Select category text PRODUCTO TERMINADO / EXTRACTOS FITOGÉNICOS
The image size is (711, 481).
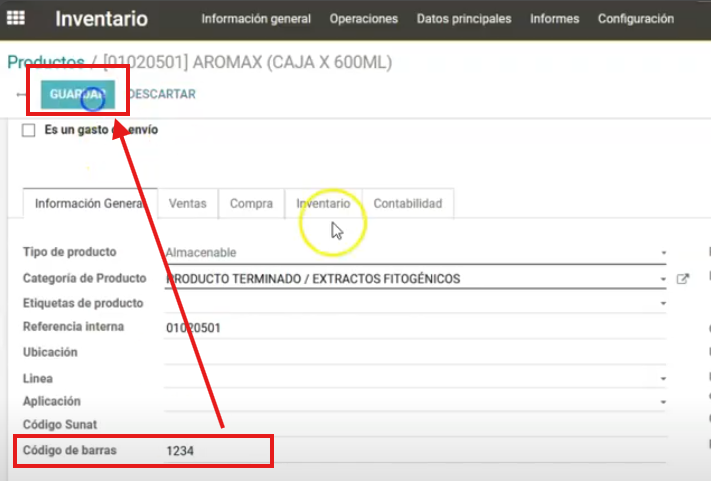pyautogui.click(x=313, y=279)
